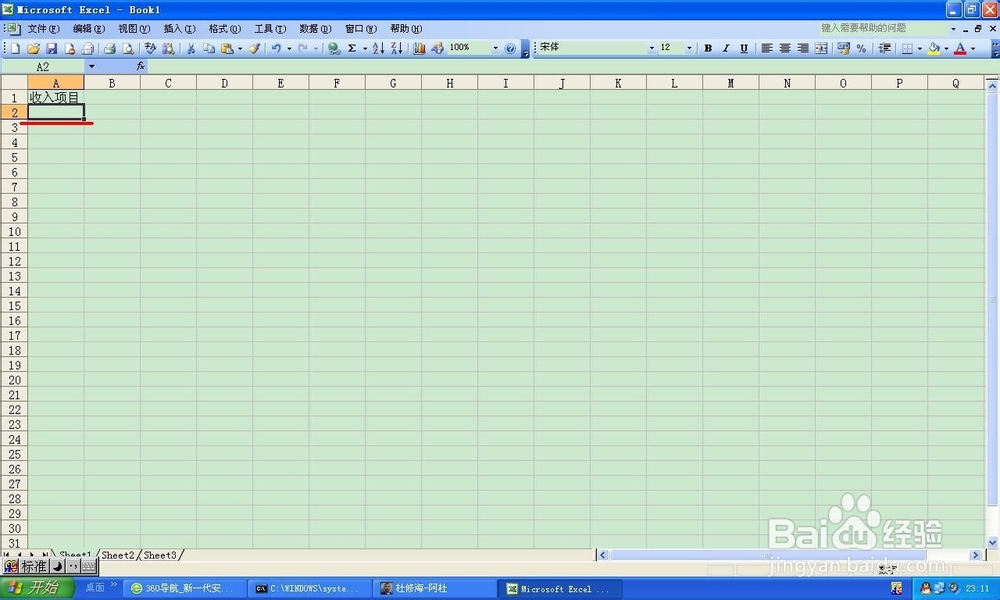Open the Name Box dropdown arrow
Screen dimensions: 1000x600
click(x=91, y=66)
